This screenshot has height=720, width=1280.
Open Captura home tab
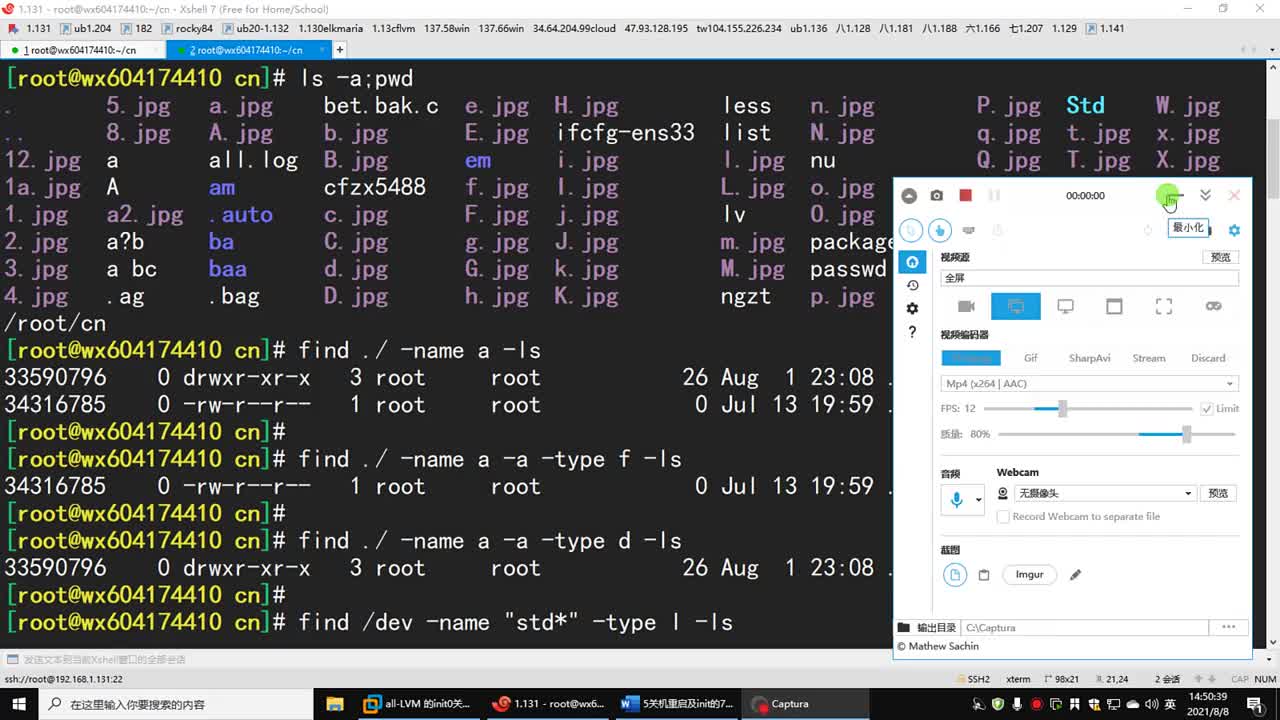911,262
